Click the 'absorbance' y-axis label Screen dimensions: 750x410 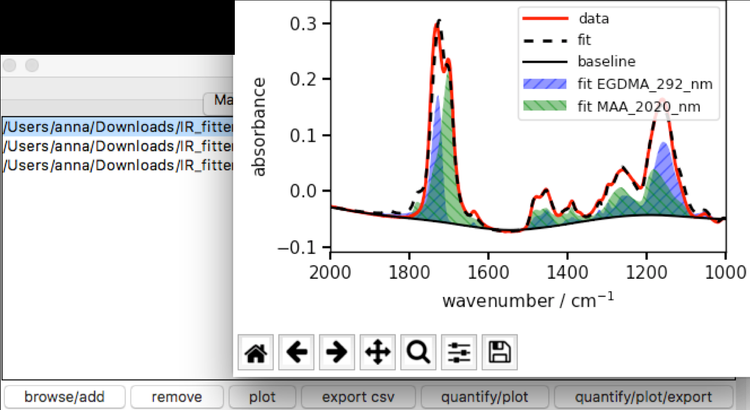[x=258, y=127]
